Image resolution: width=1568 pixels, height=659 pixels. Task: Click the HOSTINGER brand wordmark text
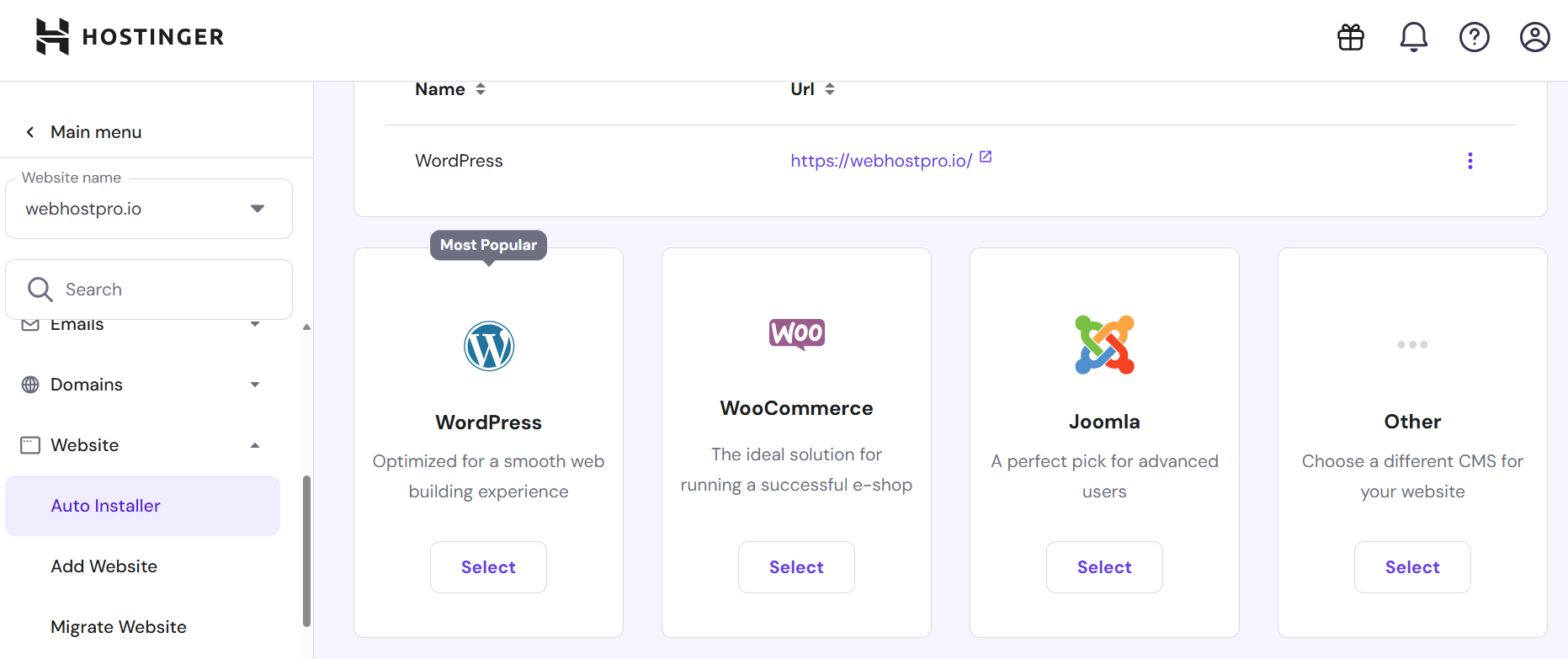tap(153, 37)
